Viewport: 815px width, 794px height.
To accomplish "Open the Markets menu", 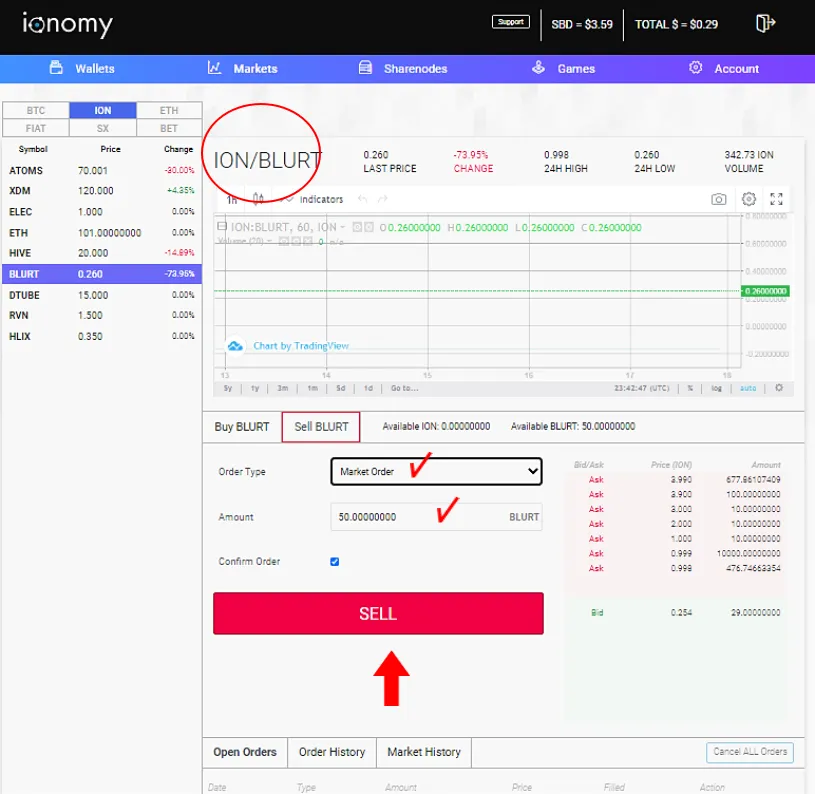I will [x=255, y=69].
